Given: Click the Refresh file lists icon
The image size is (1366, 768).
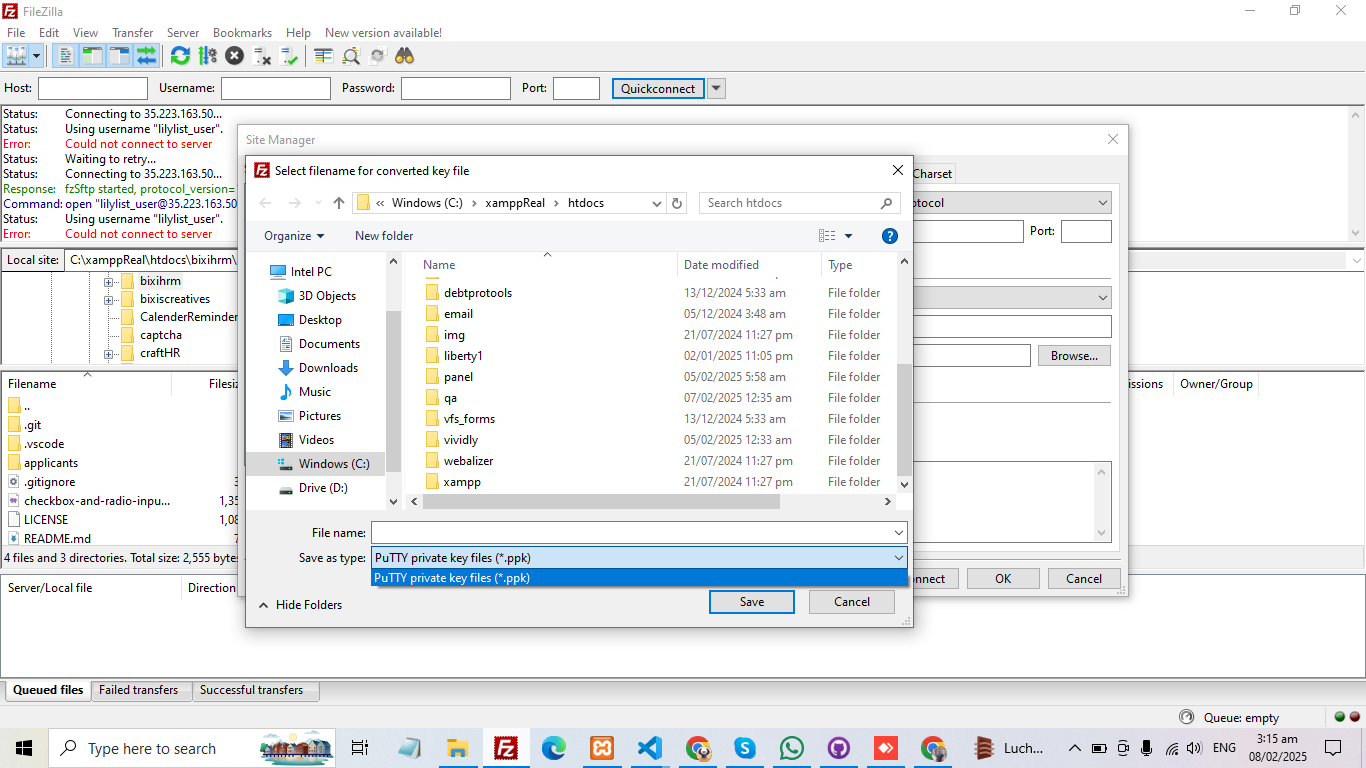Looking at the screenshot, I should pos(180,56).
